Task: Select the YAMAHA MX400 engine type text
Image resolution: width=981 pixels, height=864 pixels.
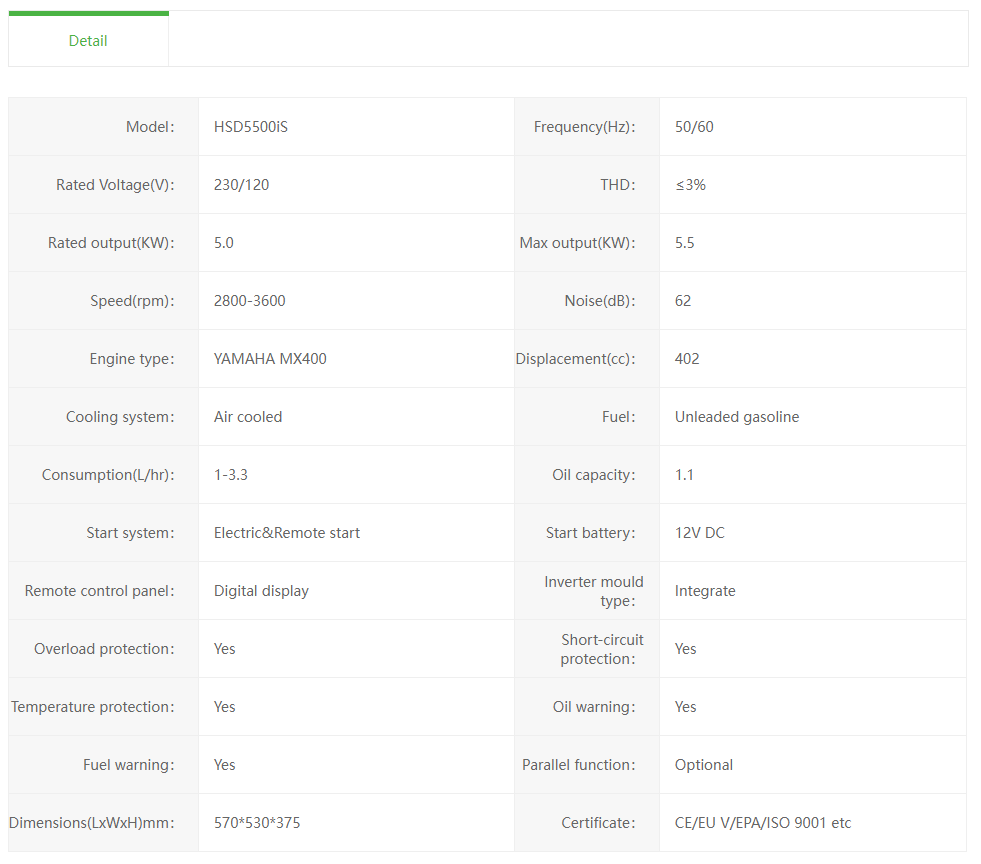Action: pyautogui.click(x=270, y=359)
